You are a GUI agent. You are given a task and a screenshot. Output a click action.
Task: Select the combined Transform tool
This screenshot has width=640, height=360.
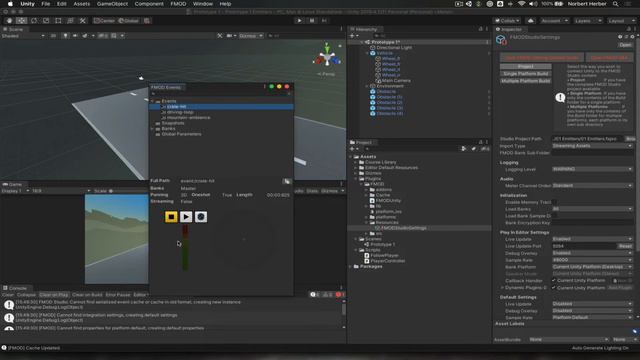(71, 20)
